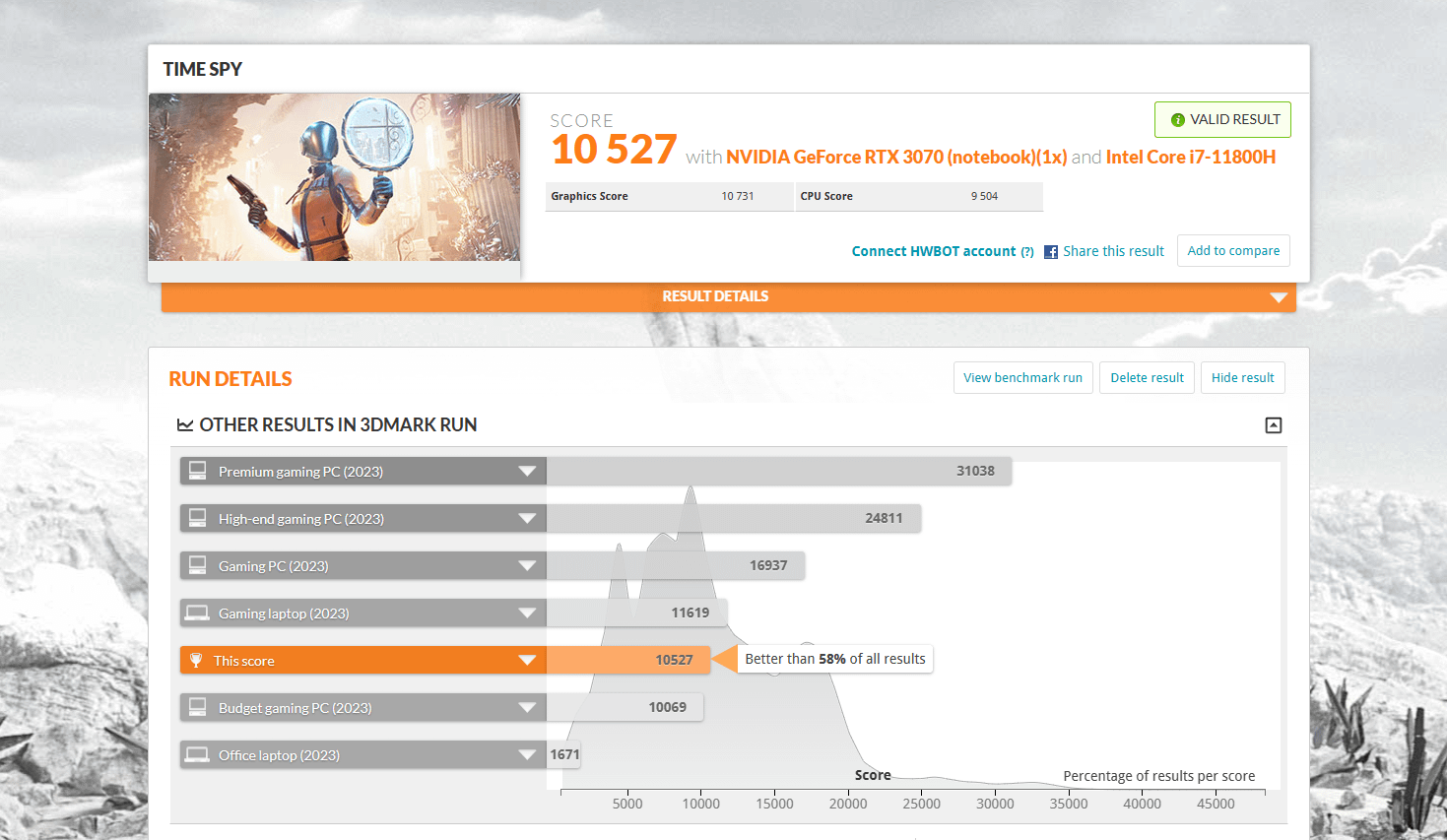Expand the Gaming laptop (2023) row
The width and height of the screenshot is (1447, 840).
(527, 613)
